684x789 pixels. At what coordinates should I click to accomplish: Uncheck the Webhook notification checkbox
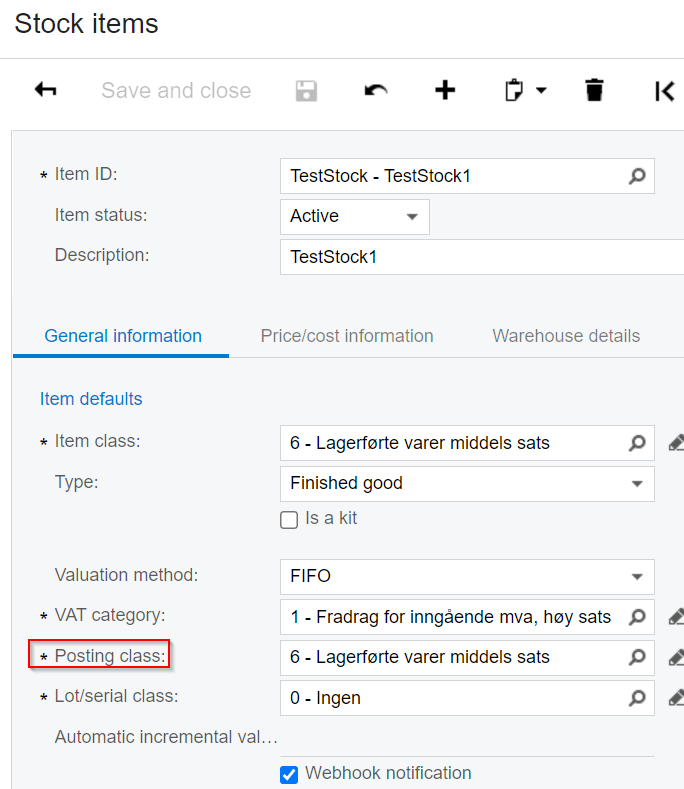289,774
